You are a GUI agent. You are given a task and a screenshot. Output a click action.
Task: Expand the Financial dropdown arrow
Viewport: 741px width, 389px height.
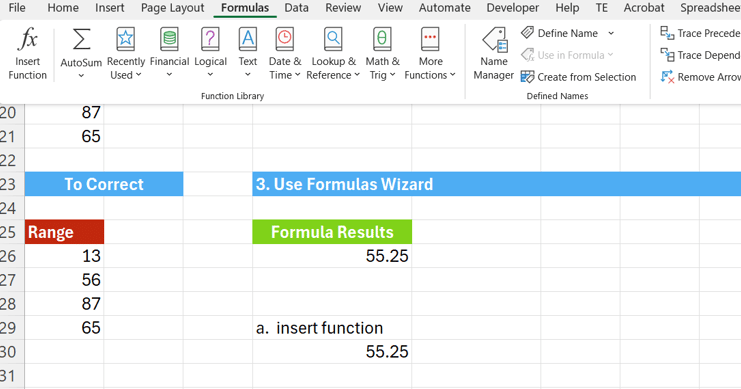[169, 75]
